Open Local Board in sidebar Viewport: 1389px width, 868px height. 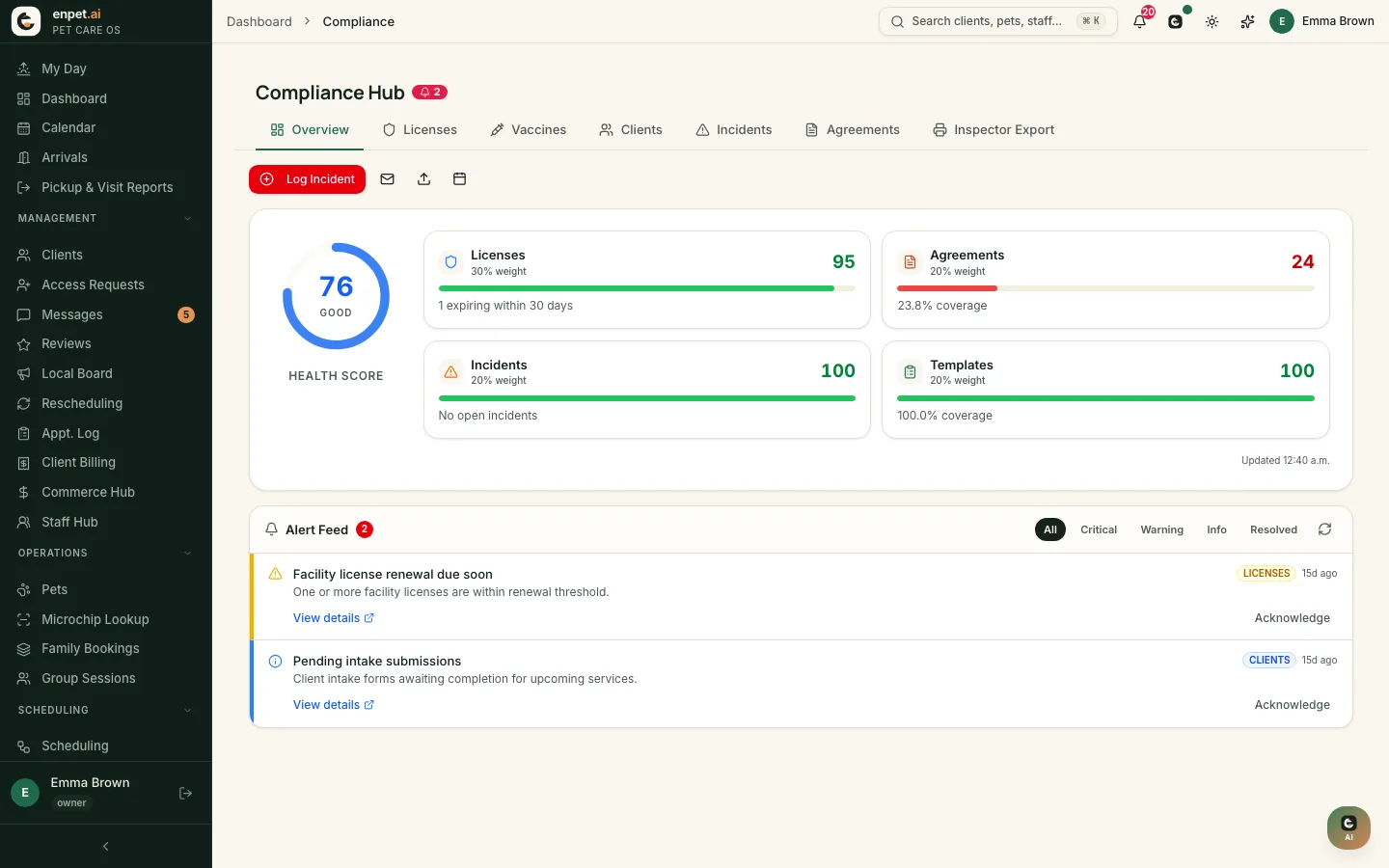click(106, 373)
